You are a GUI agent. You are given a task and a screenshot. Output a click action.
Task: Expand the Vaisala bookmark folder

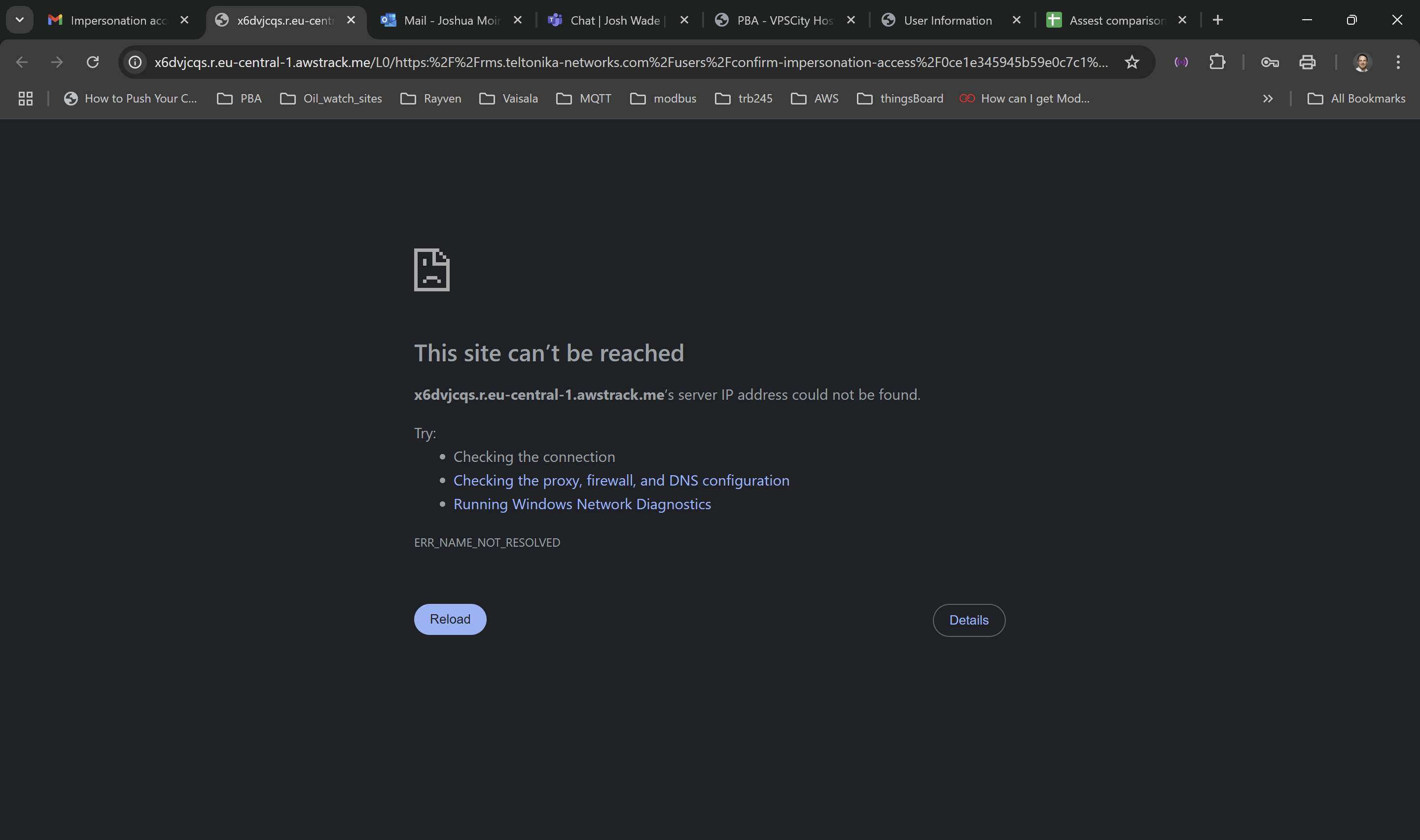tap(509, 99)
